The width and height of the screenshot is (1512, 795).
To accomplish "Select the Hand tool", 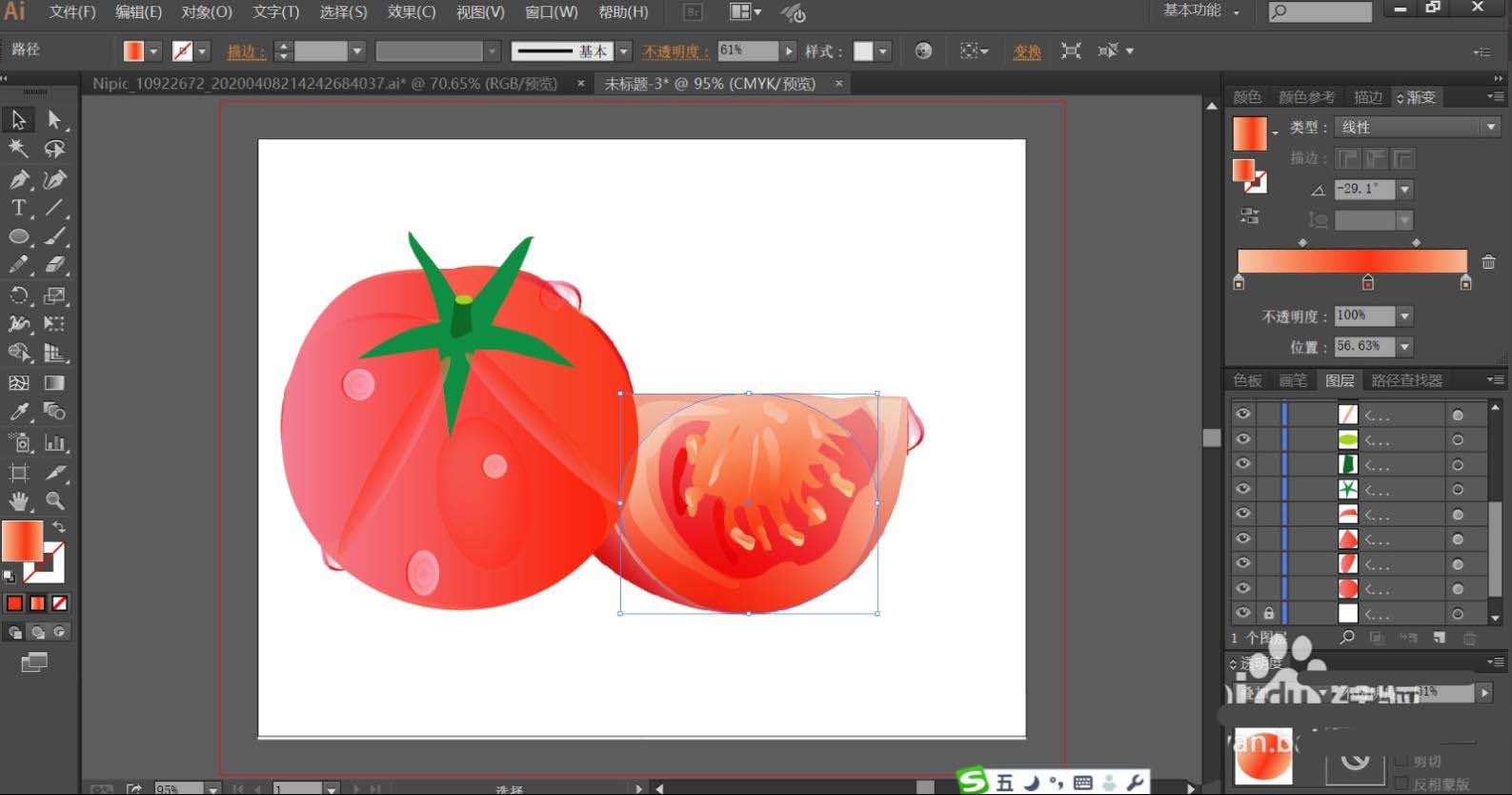I will (x=18, y=500).
